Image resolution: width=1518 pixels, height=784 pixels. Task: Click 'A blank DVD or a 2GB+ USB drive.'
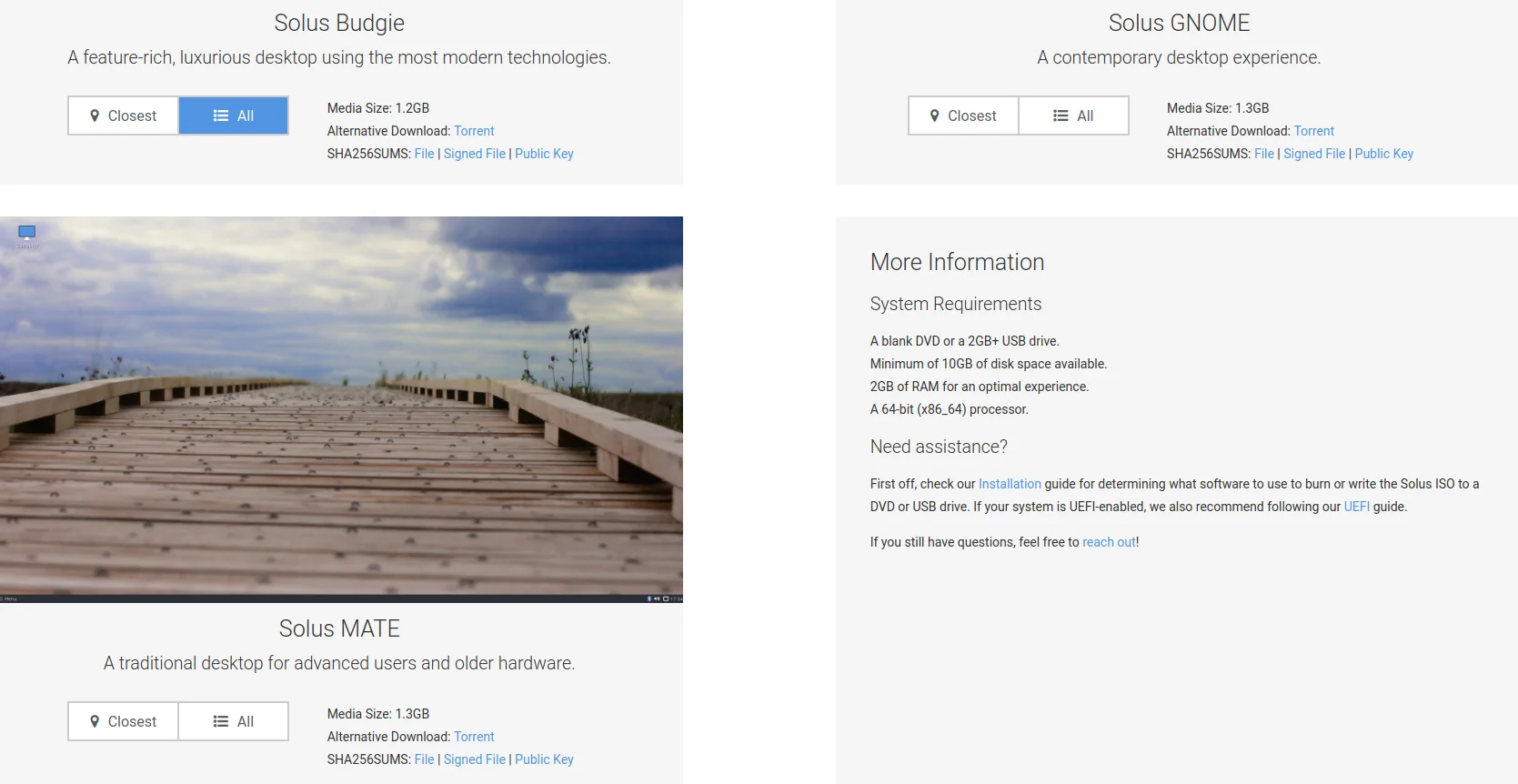pos(965,341)
